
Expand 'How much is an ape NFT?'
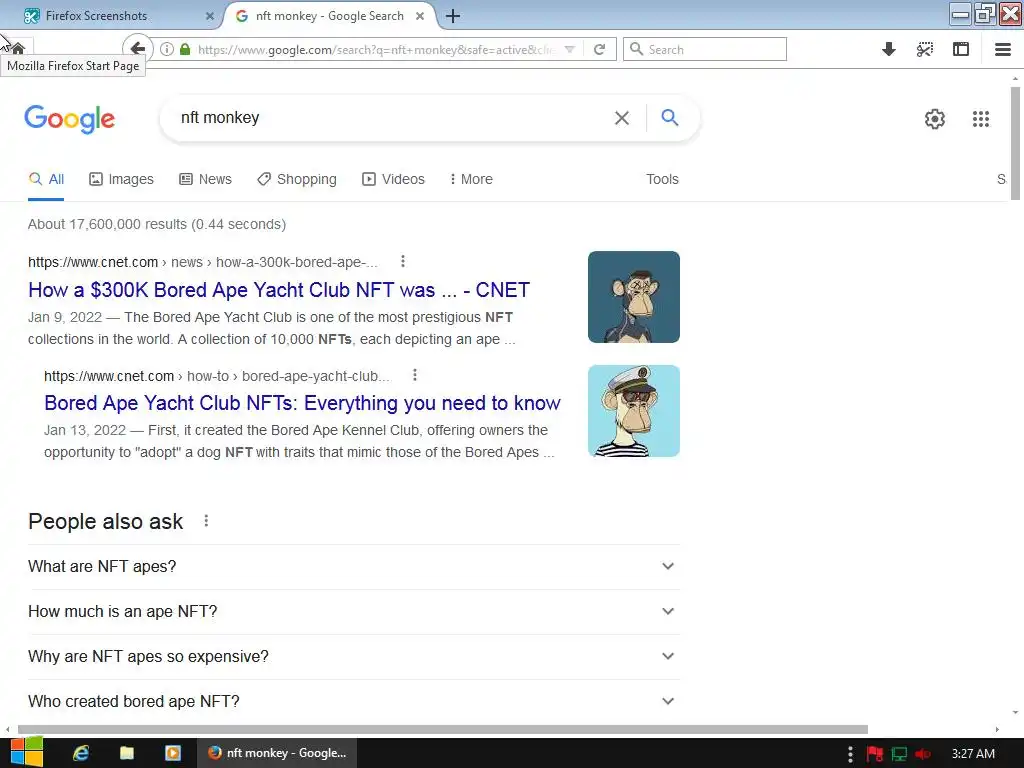[x=353, y=611]
